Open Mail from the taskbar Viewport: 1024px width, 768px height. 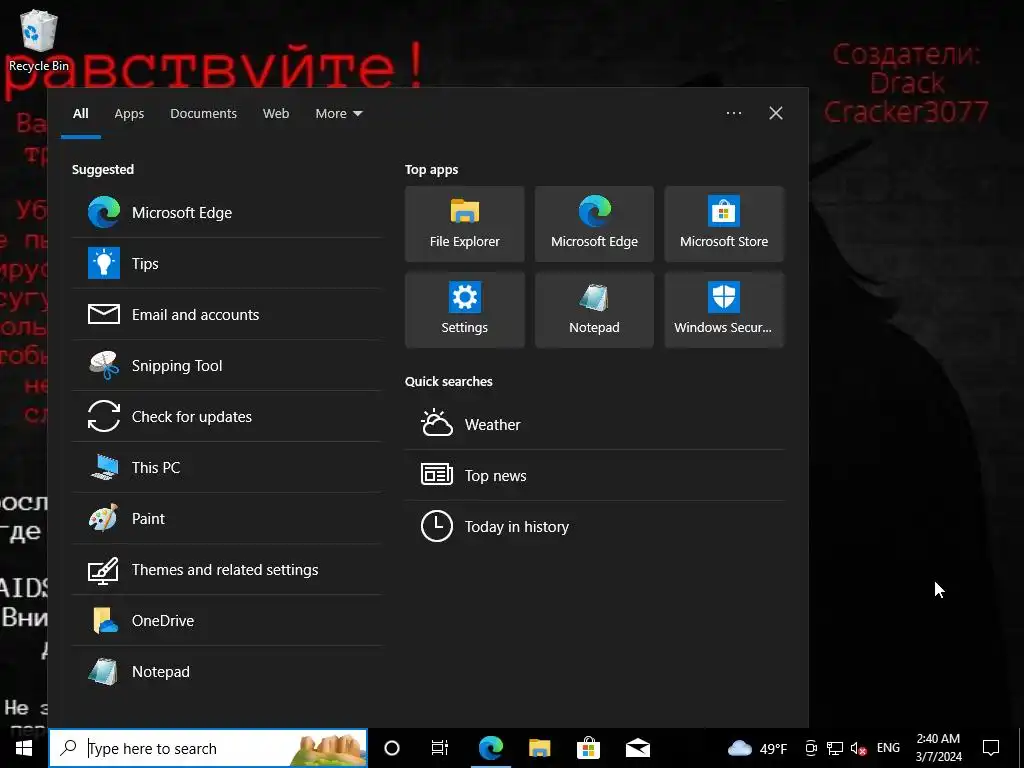point(637,748)
